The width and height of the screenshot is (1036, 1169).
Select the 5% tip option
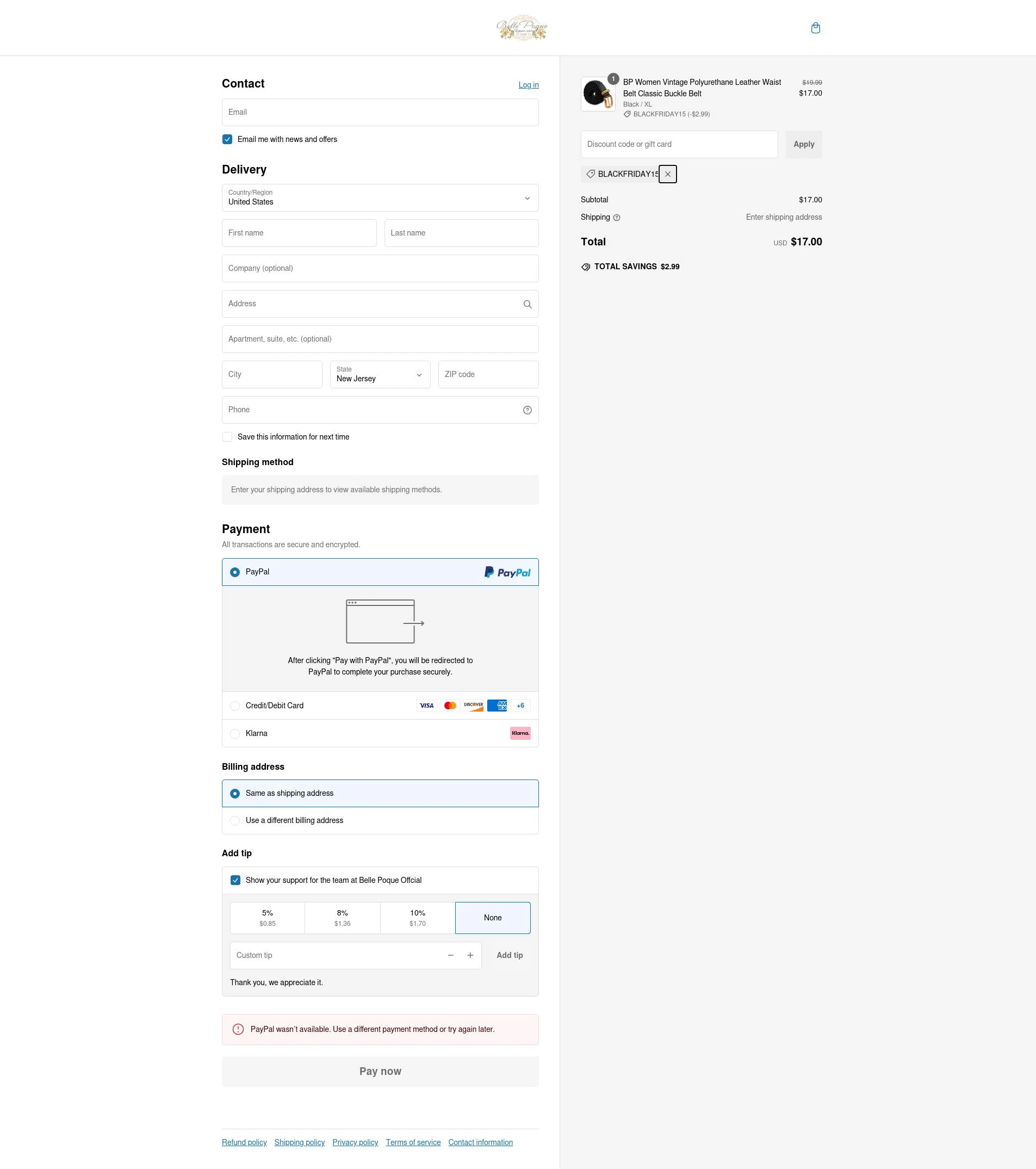click(x=268, y=918)
